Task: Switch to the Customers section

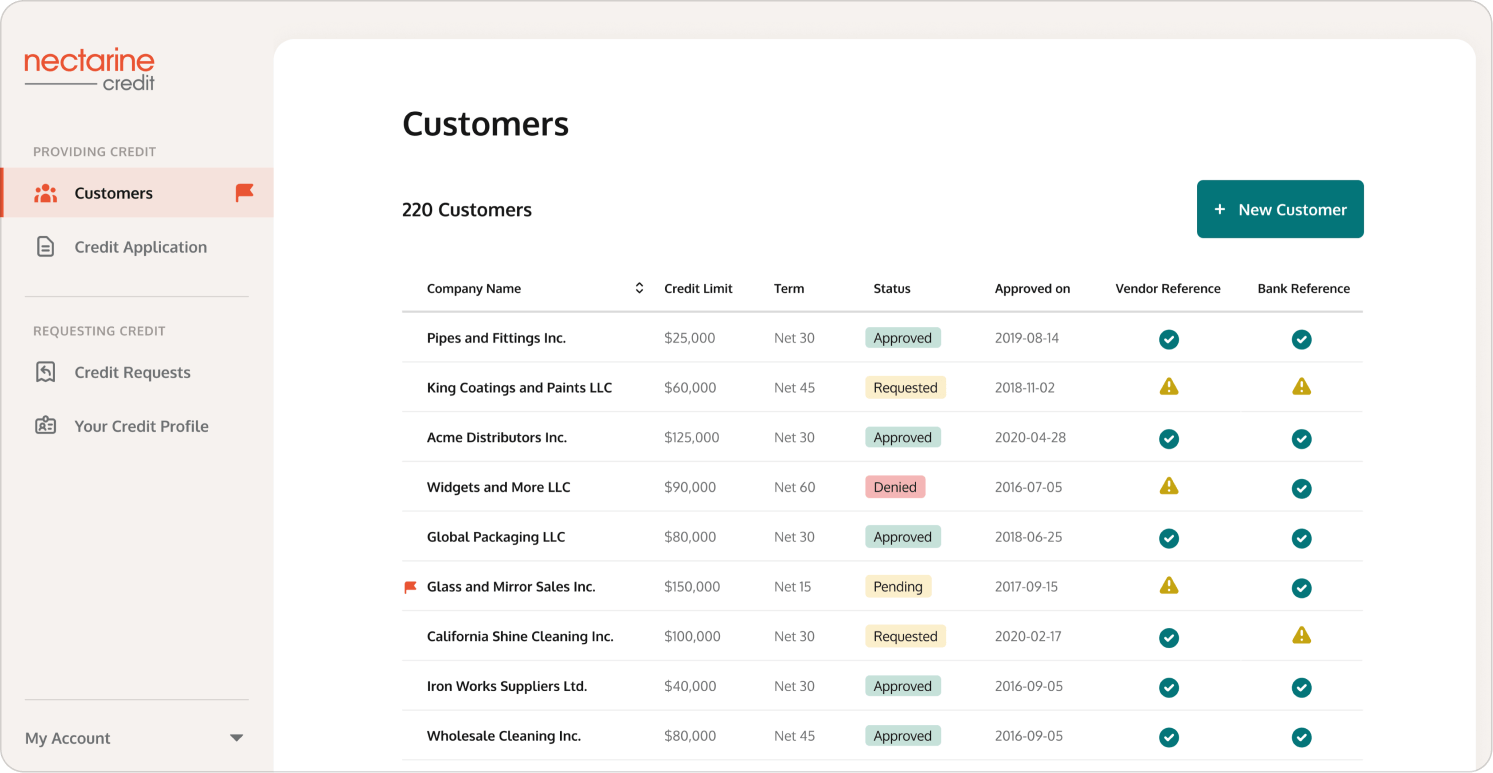Action: [113, 193]
